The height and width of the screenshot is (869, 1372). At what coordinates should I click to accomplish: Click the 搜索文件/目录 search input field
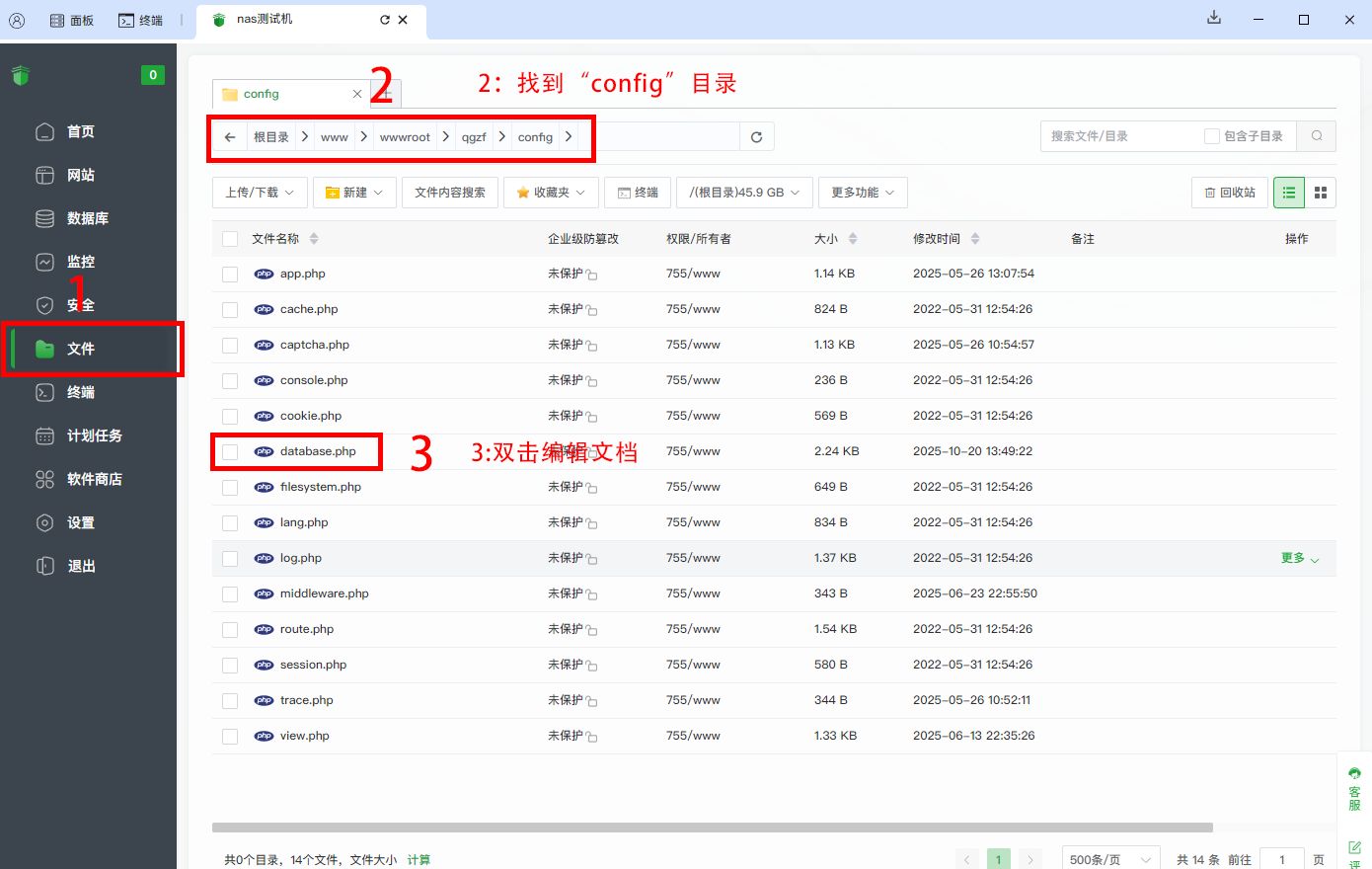coord(1120,136)
